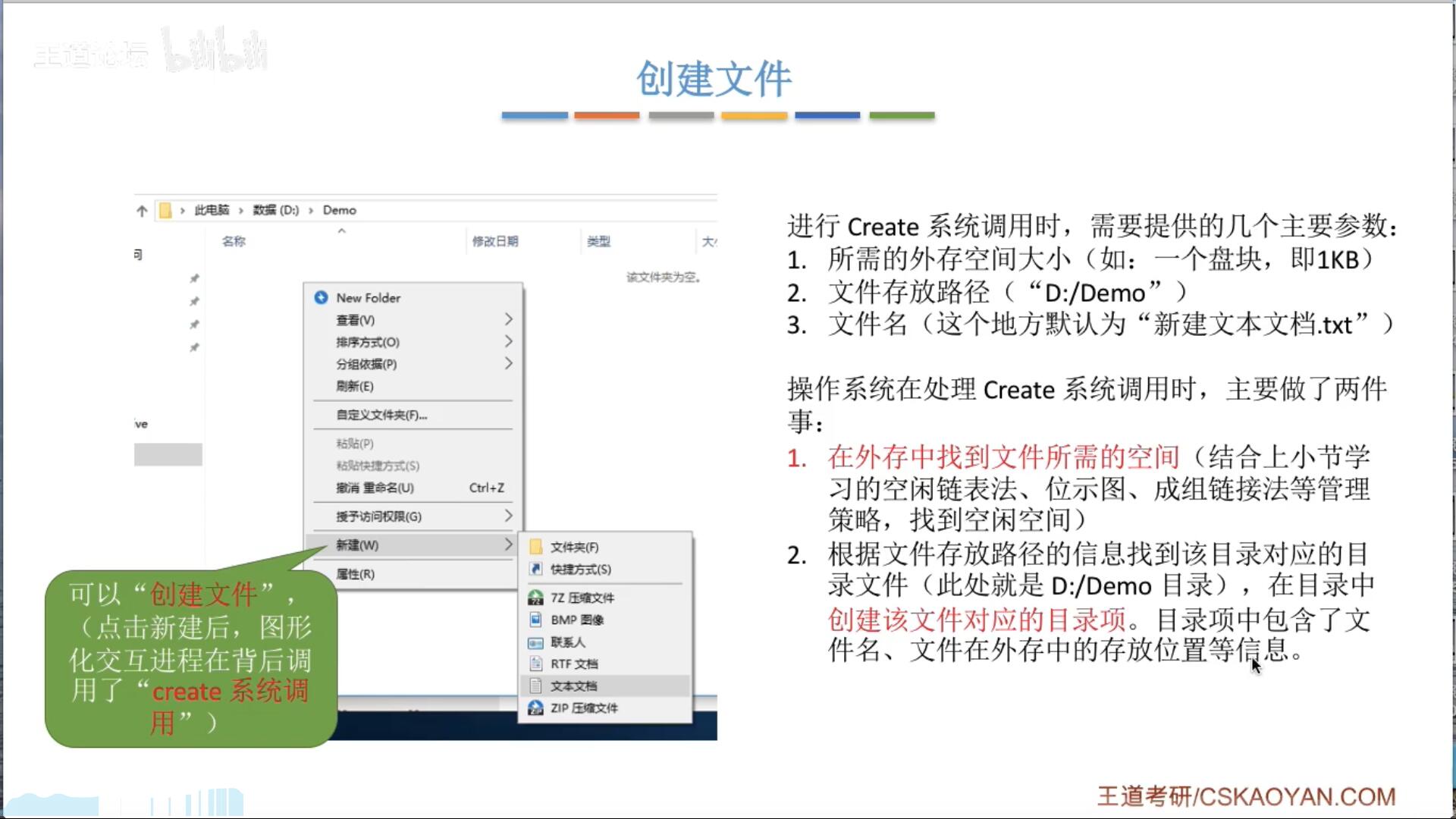Select BMP 图像 in new submenu
This screenshot has height=819, width=1456.
tap(605, 620)
